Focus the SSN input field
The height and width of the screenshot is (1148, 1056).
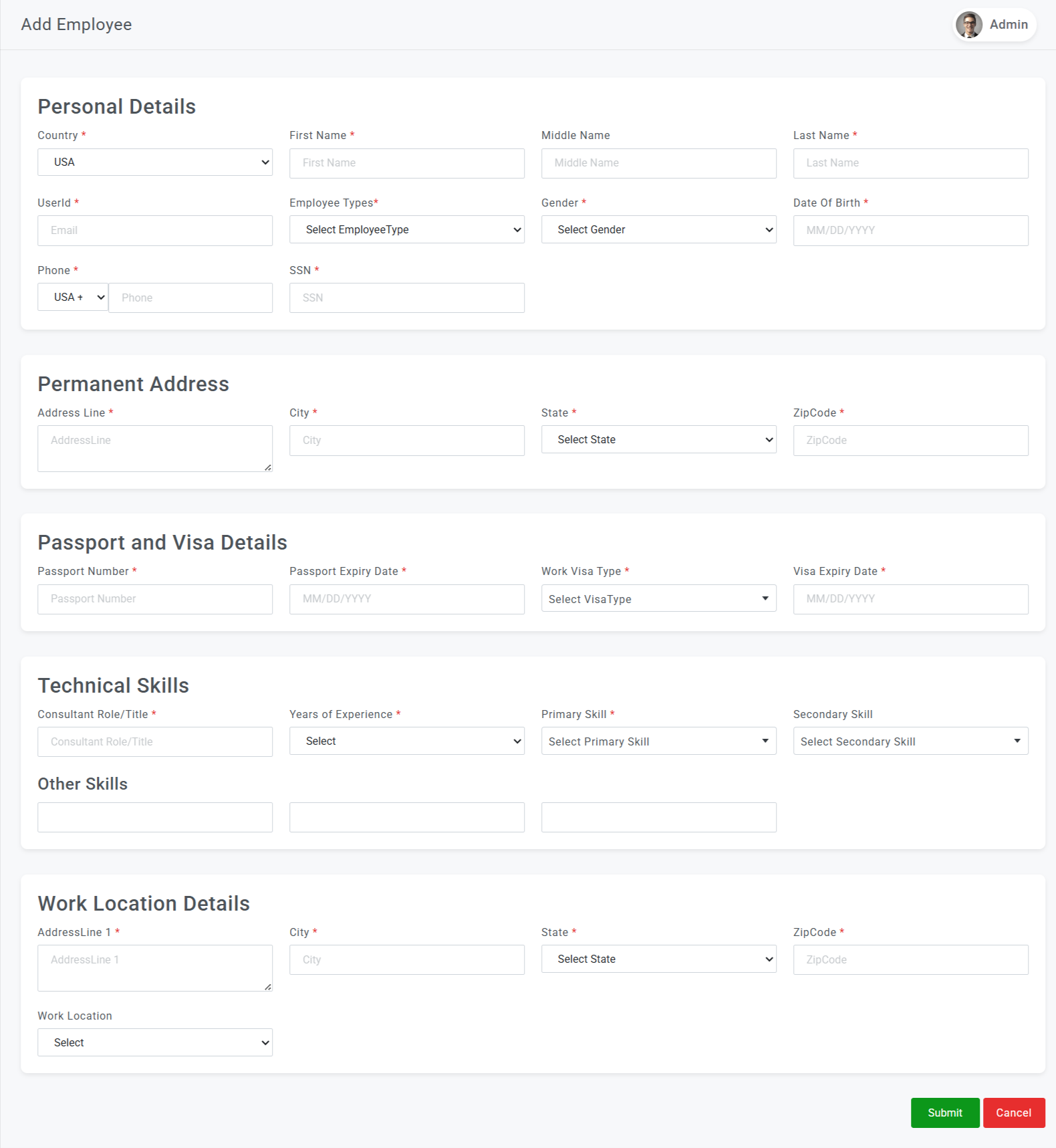[406, 298]
